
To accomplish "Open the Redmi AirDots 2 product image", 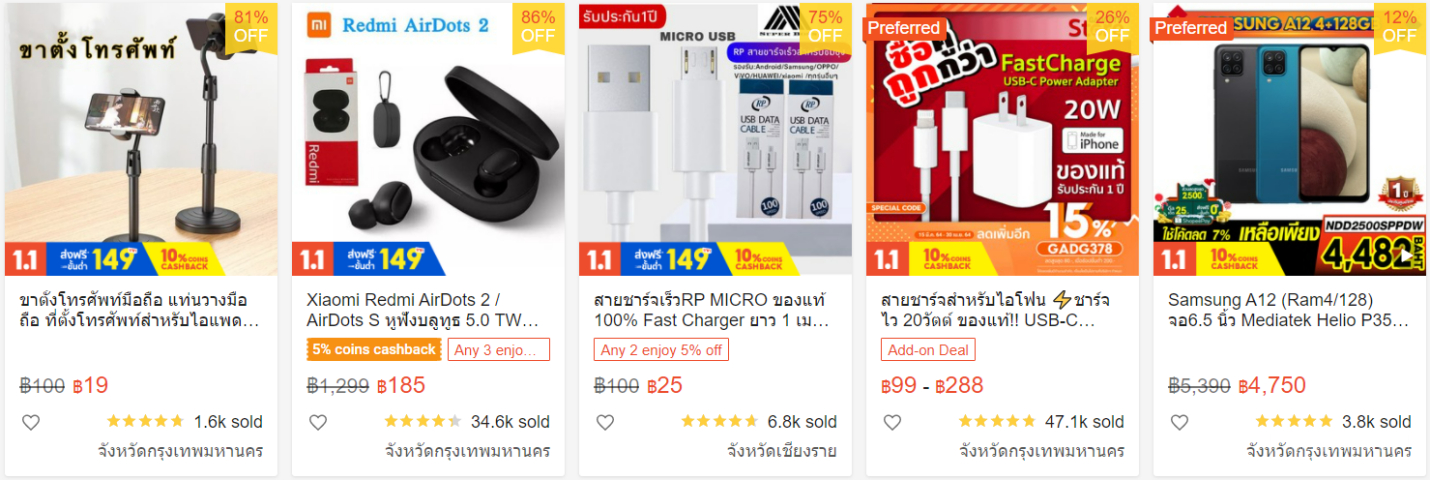I will click(428, 140).
